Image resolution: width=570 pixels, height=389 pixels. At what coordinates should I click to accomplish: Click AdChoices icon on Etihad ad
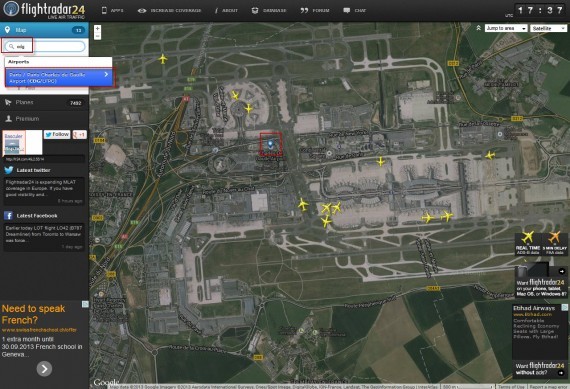(565, 308)
